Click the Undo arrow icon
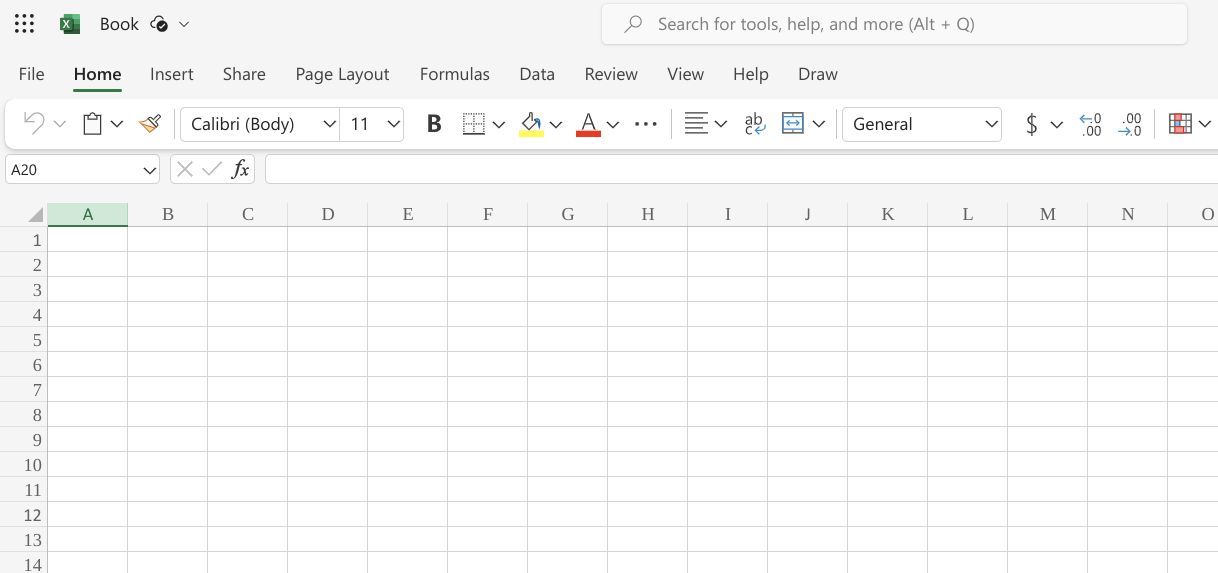 [x=34, y=124]
